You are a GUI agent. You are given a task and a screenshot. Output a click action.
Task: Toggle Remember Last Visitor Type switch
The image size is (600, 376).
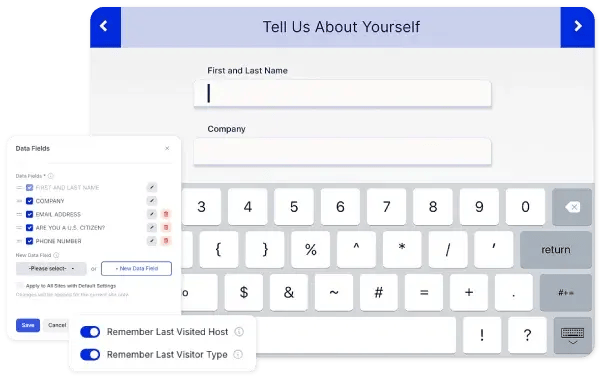click(x=90, y=355)
